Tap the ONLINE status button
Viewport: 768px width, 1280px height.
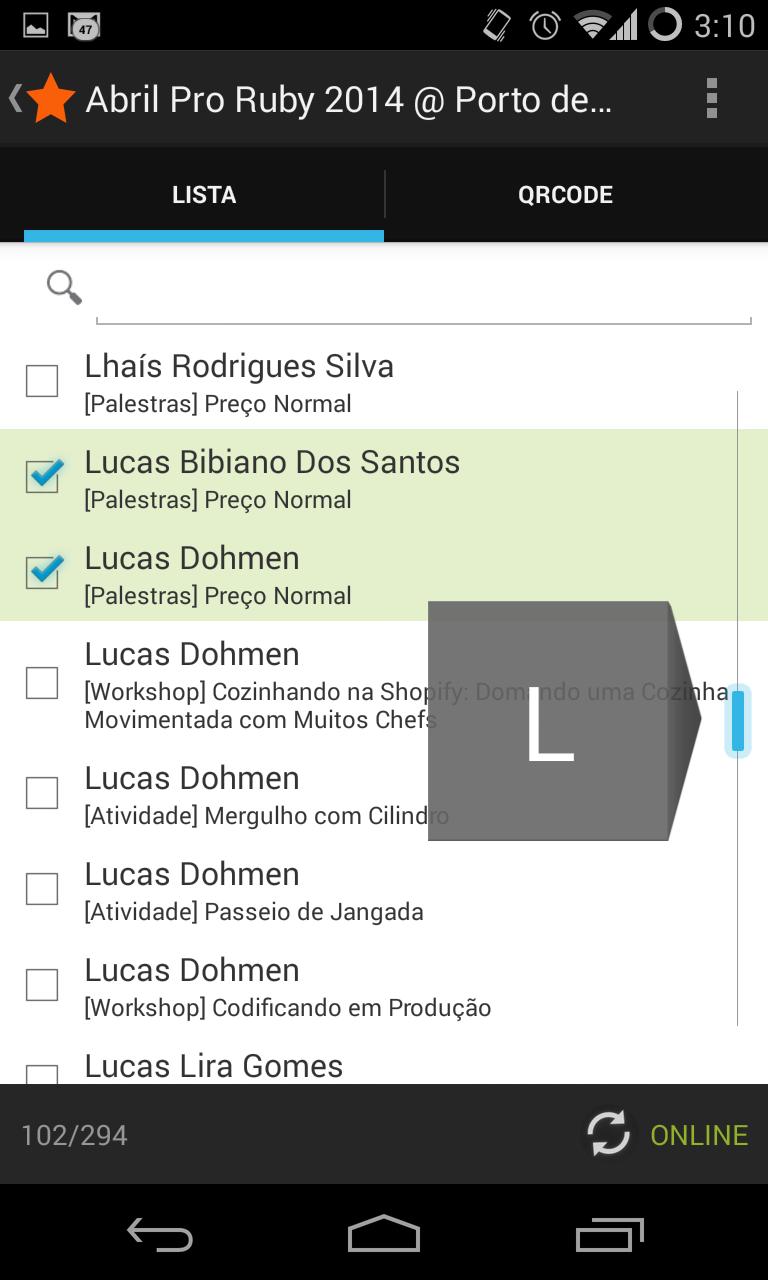698,1135
